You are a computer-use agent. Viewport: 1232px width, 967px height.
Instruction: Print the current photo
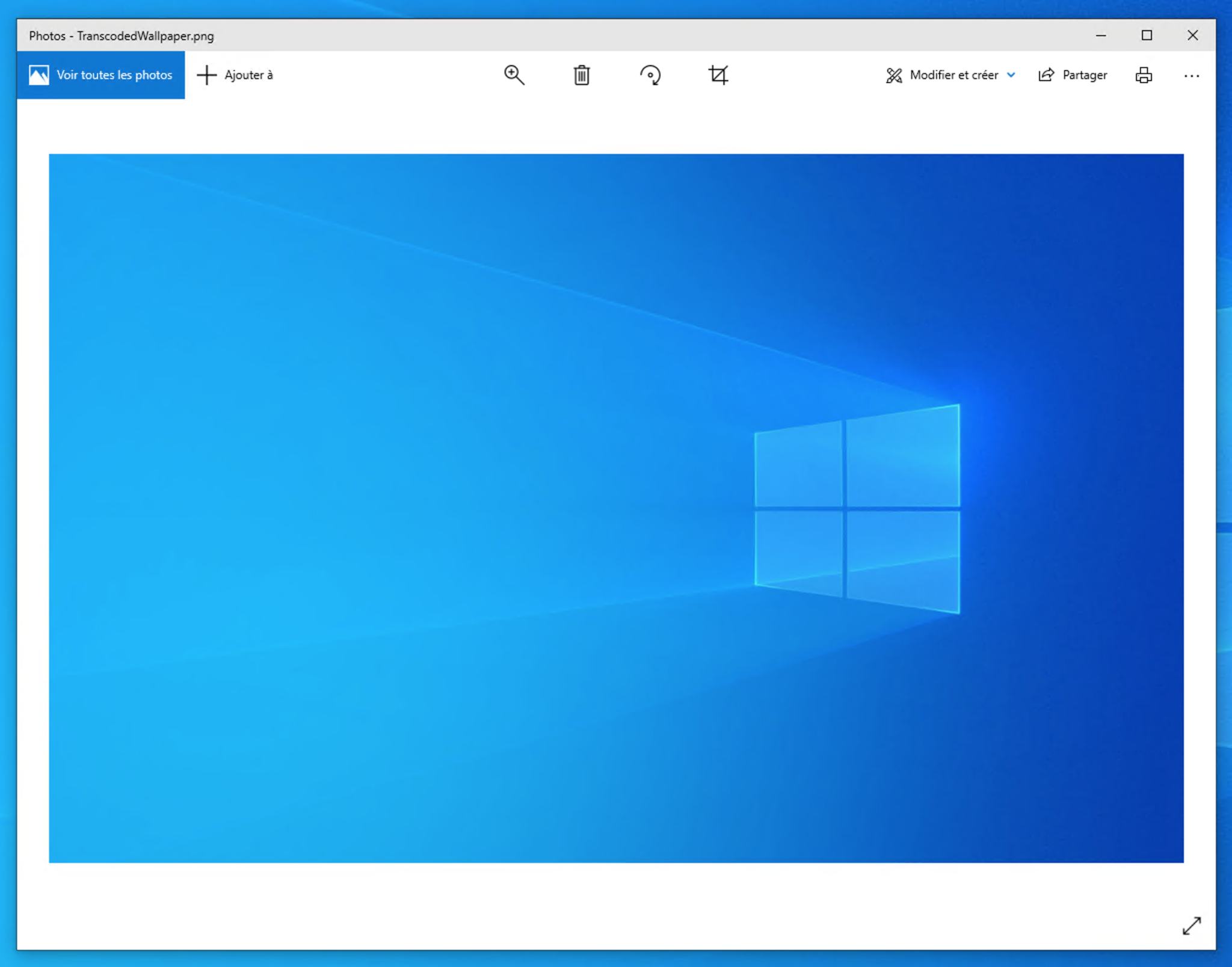coord(1144,75)
